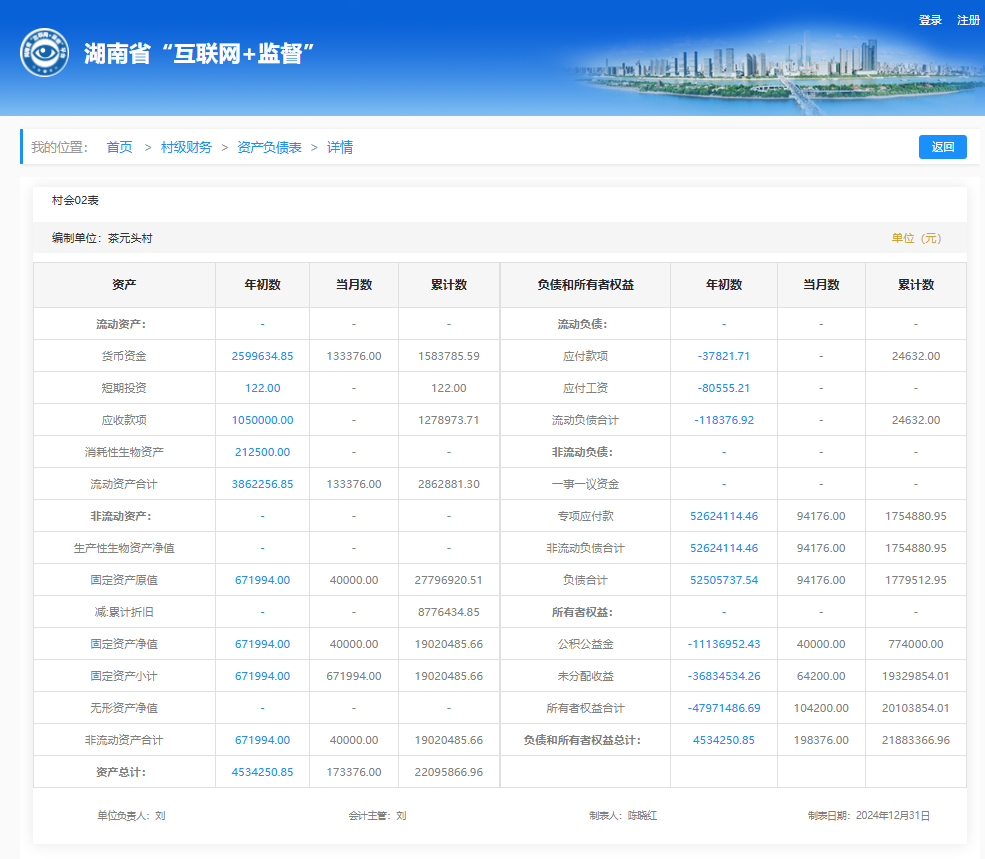Select the 一事一议资金 row label

tap(585, 484)
